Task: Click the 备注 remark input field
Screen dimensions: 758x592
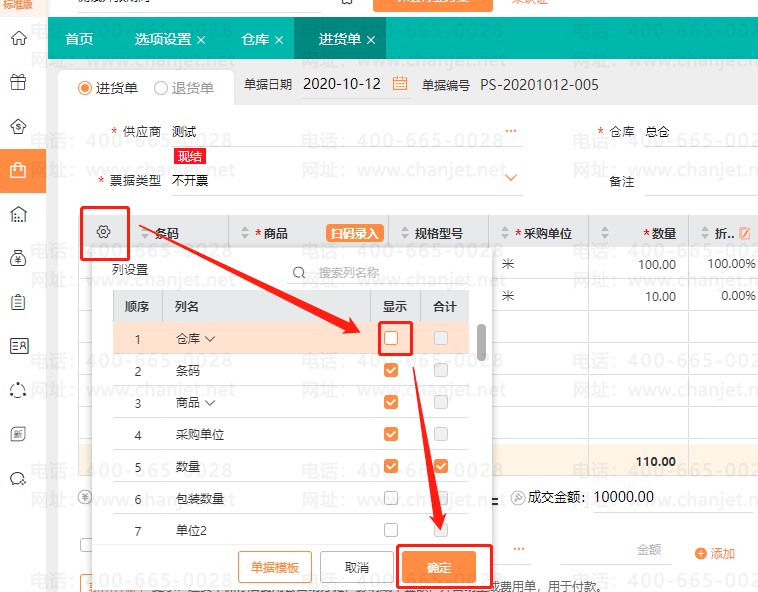Action: [x=701, y=182]
